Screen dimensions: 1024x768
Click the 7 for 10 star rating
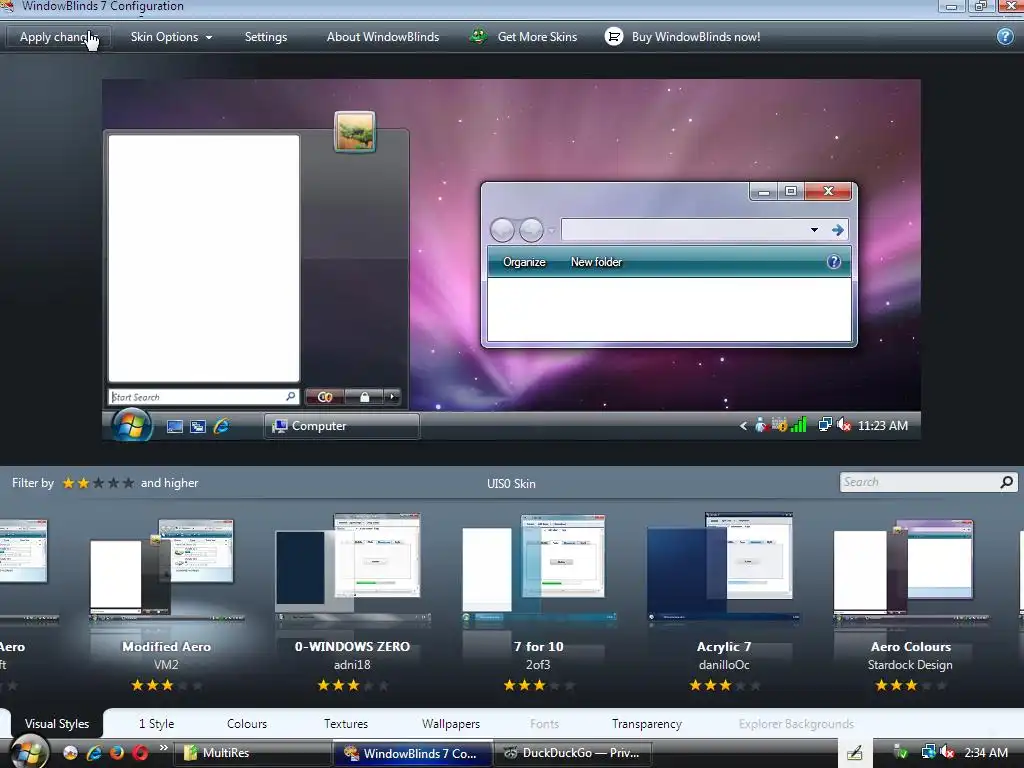539,686
